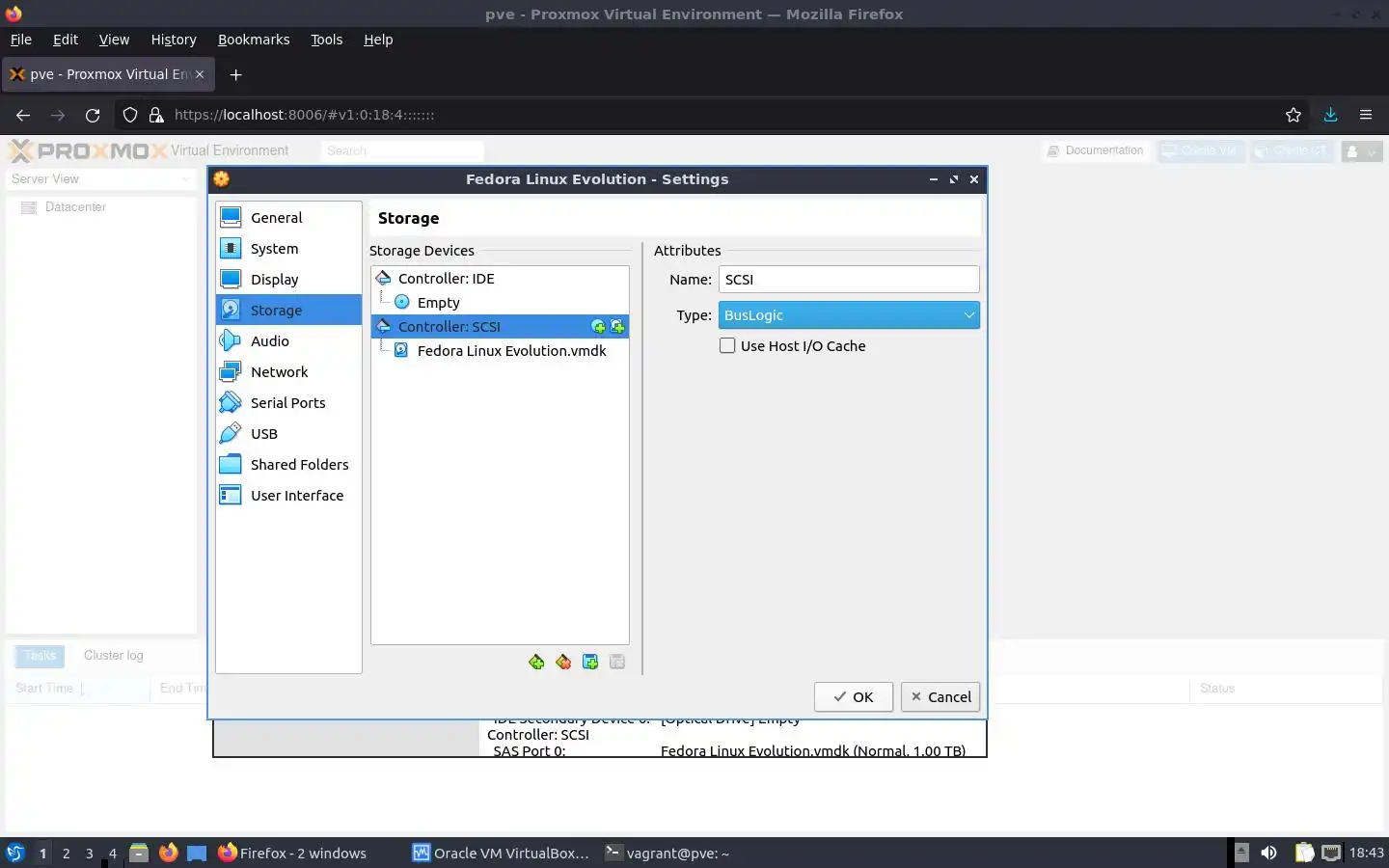Click Create VM in Proxmox header
Screen dimensions: 1389x868
(x=1201, y=150)
